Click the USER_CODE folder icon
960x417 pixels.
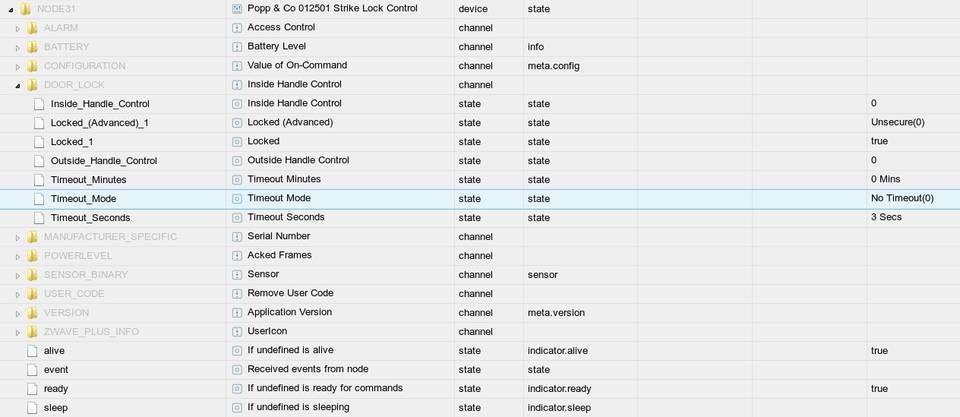pyautogui.click(x=32, y=293)
